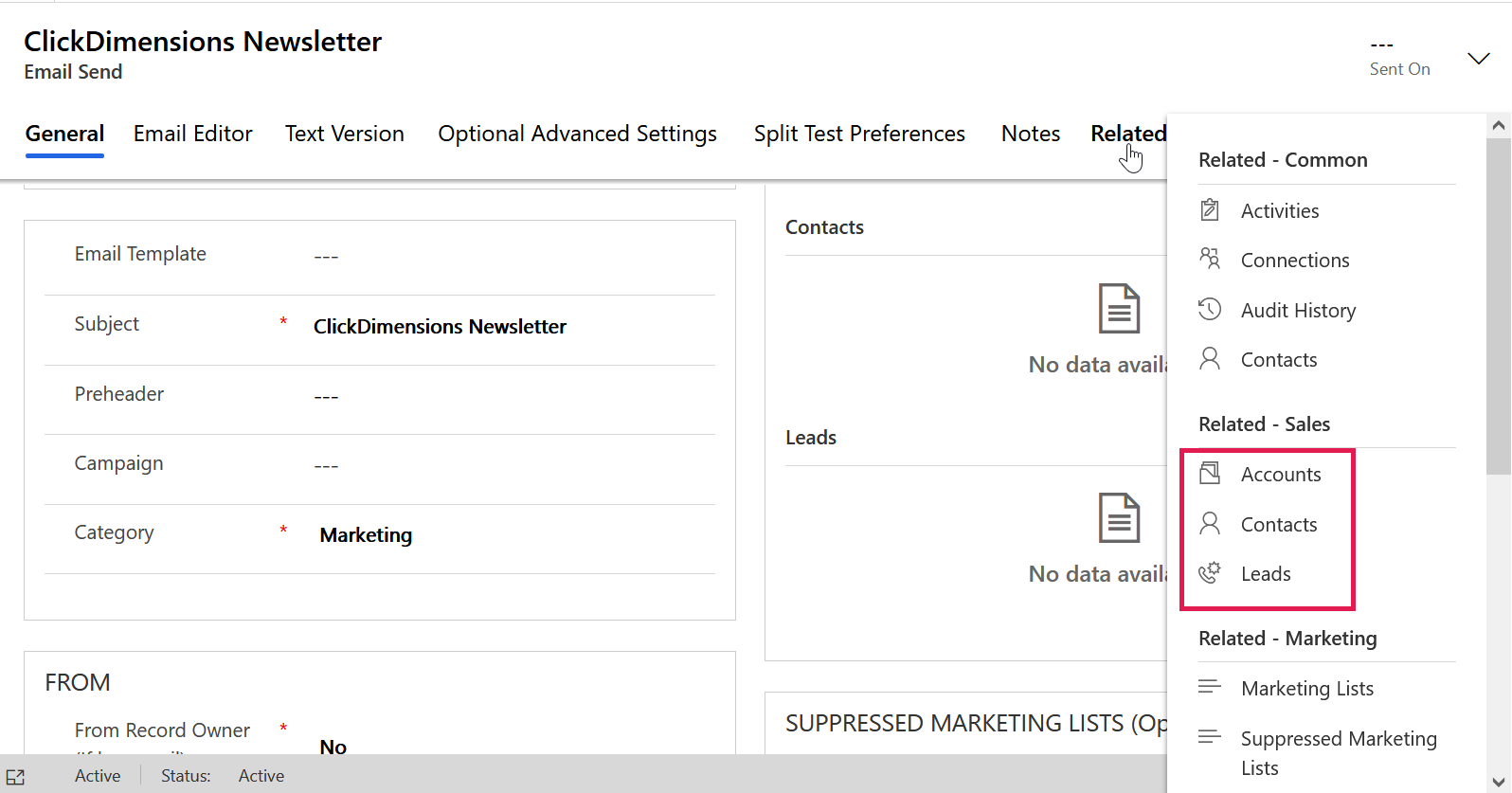Open Suppressed Marketing Lists entry
The height and width of the screenshot is (793, 1512).
[x=1339, y=752]
